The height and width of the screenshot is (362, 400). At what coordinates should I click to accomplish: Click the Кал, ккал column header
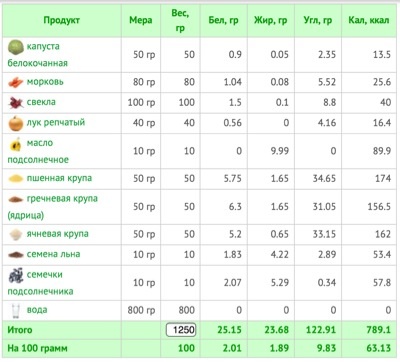pyautogui.click(x=369, y=20)
